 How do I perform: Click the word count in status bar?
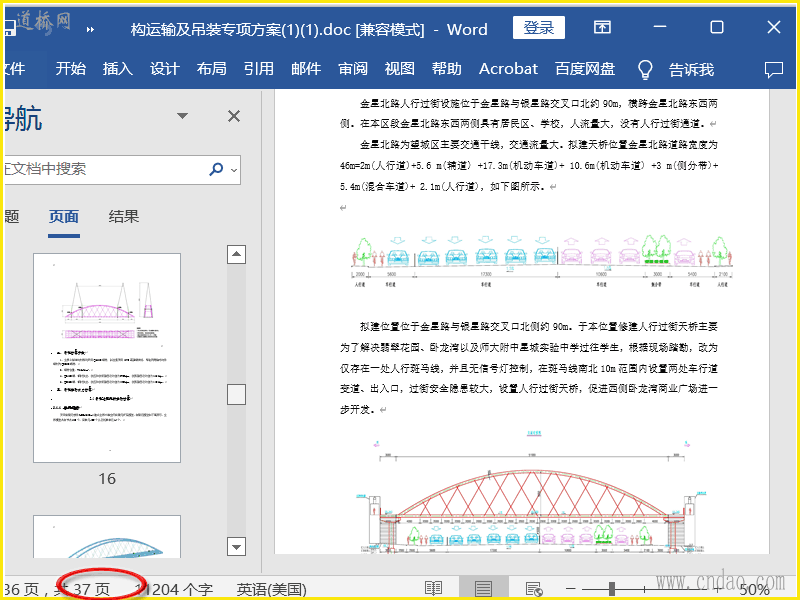(x=173, y=590)
